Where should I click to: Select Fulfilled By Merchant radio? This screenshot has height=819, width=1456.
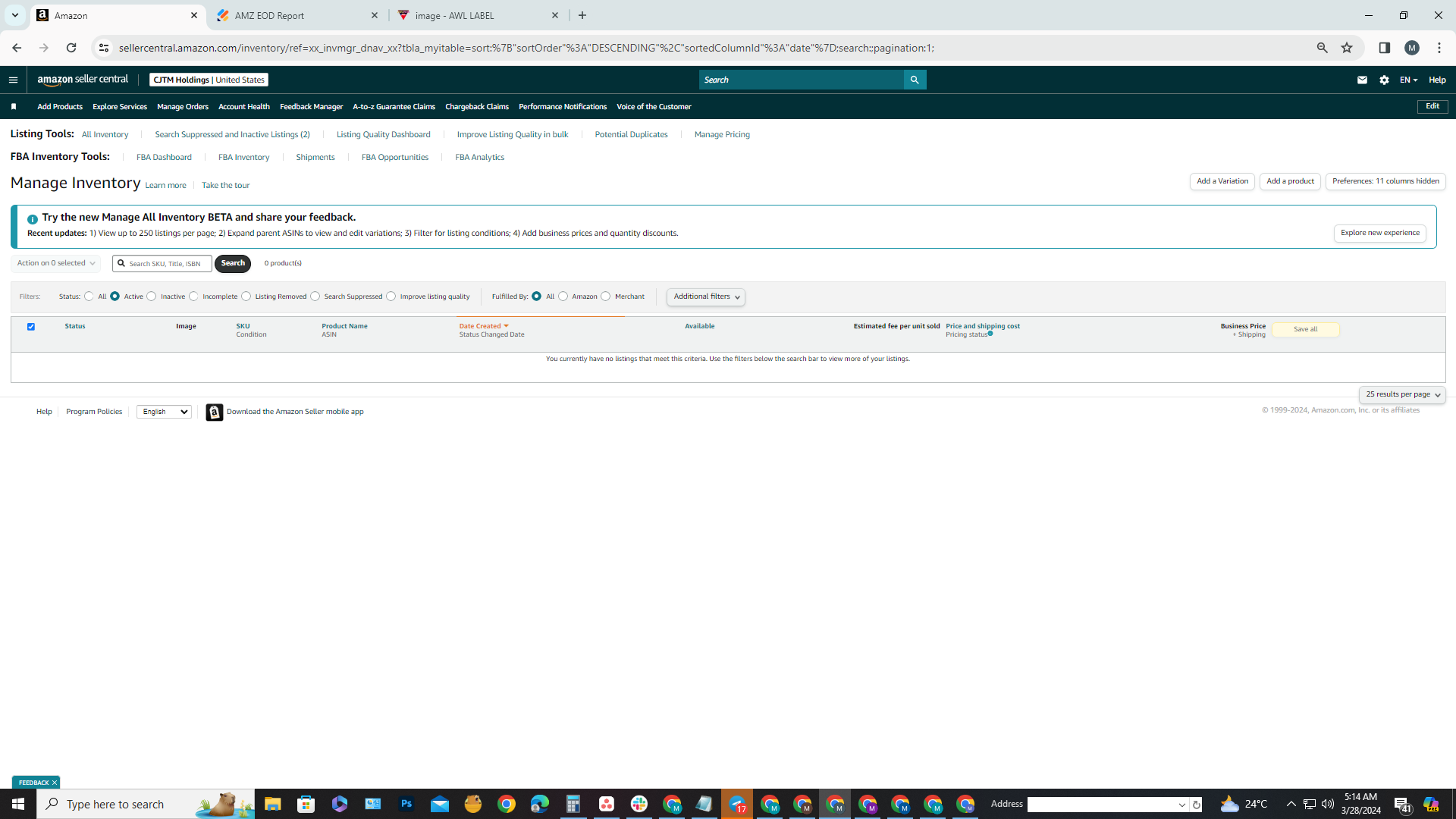606,297
